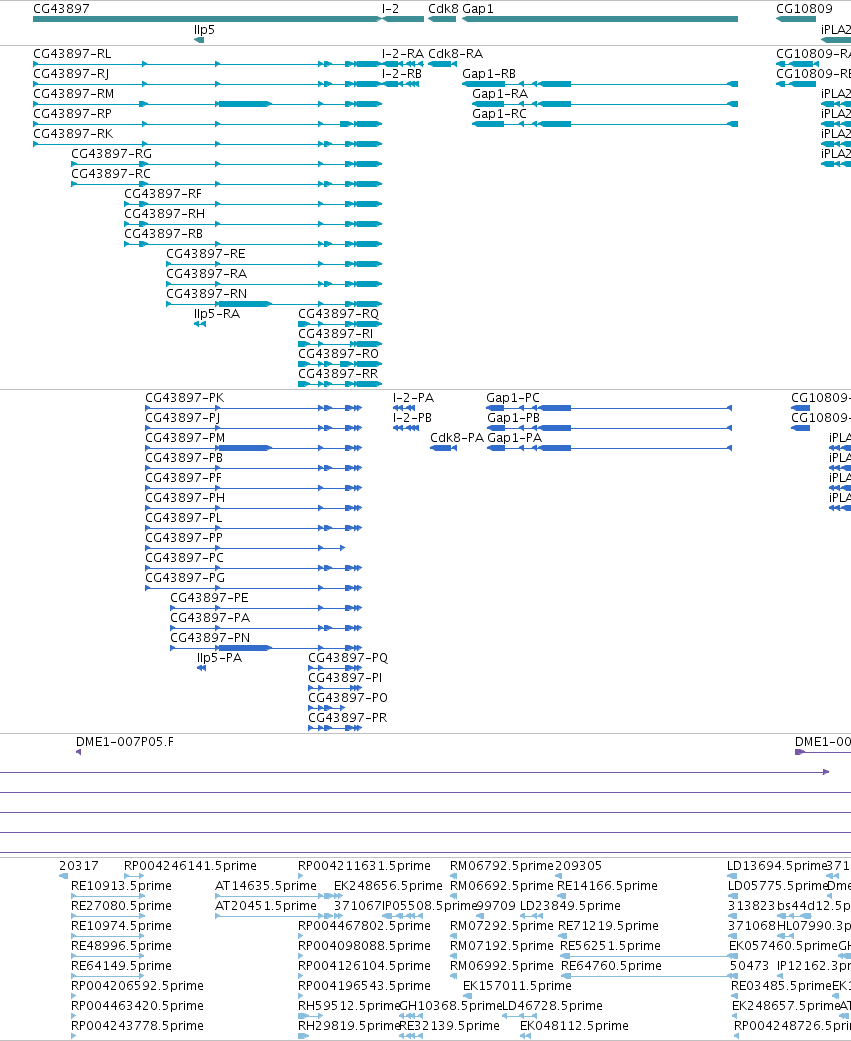Select protein CG43897-PQ

click(x=335, y=668)
